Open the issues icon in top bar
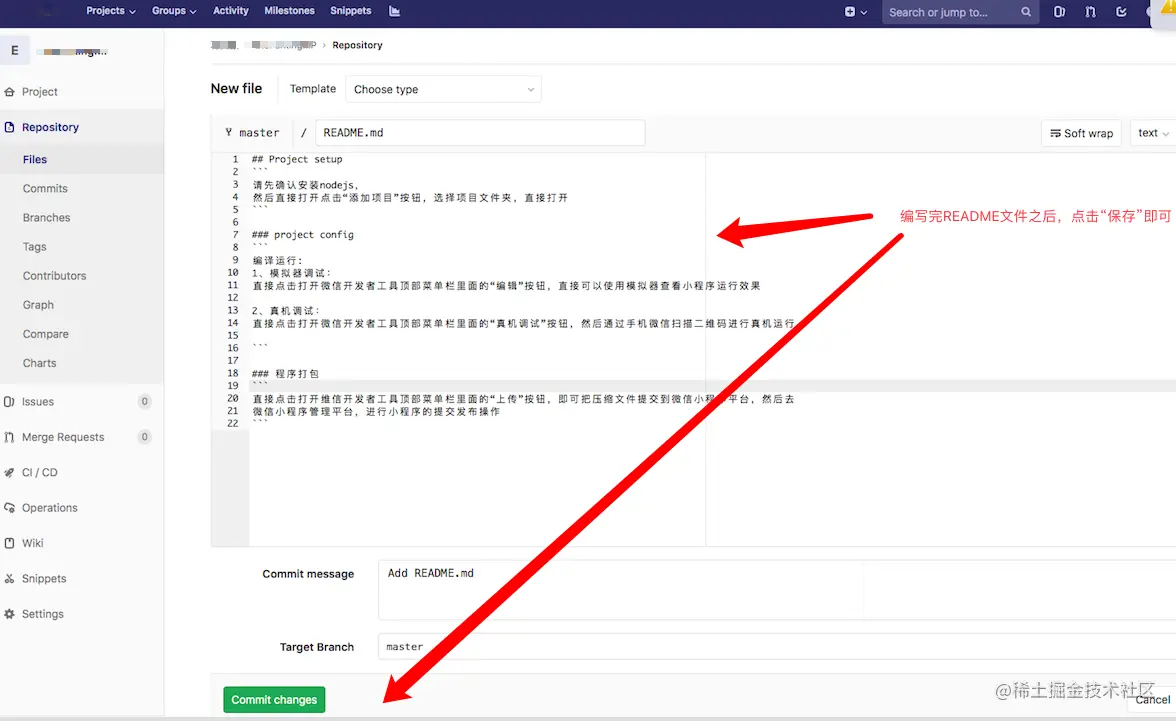This screenshot has width=1176, height=721. click(1059, 12)
